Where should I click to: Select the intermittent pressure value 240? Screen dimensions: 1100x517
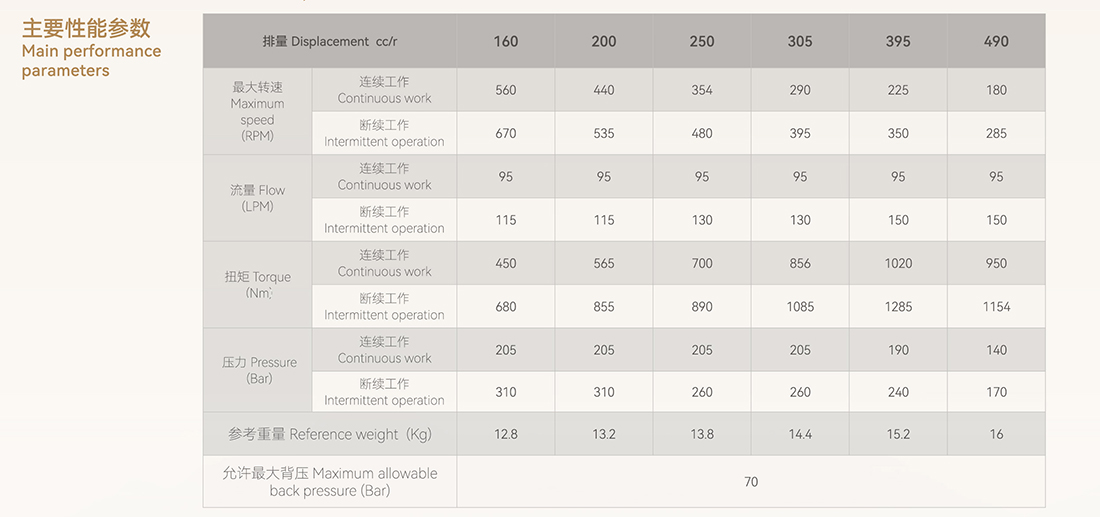898,392
